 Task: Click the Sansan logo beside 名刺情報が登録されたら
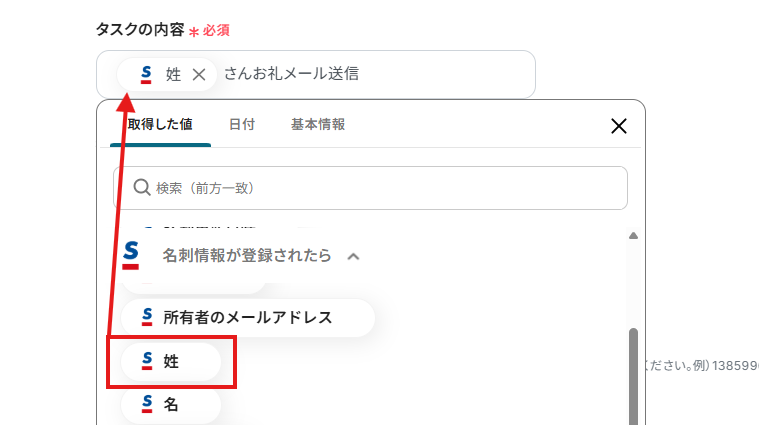pyautogui.click(x=131, y=255)
